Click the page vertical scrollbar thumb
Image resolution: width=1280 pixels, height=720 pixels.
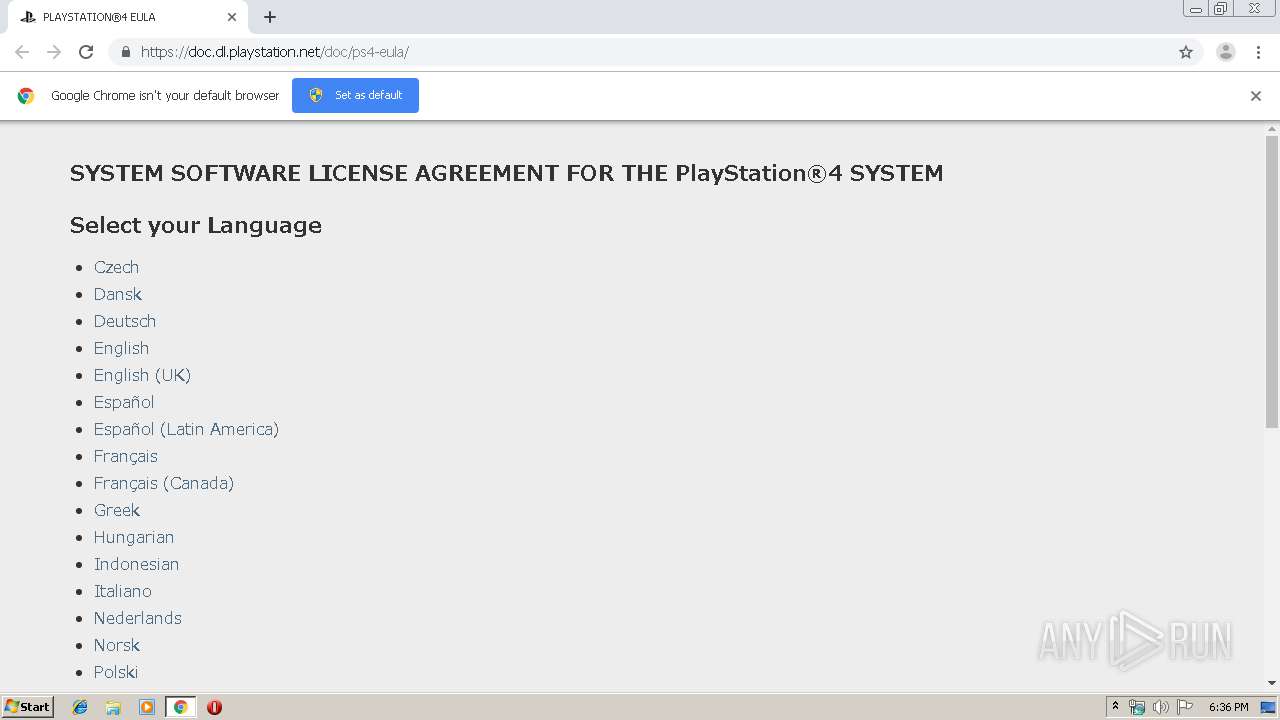coord(1272,282)
